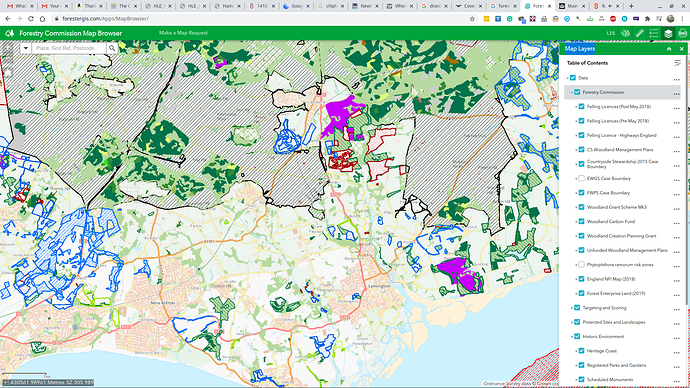Open options for EWGS Case Boundary
This screenshot has height=388, width=690.
click(676, 180)
